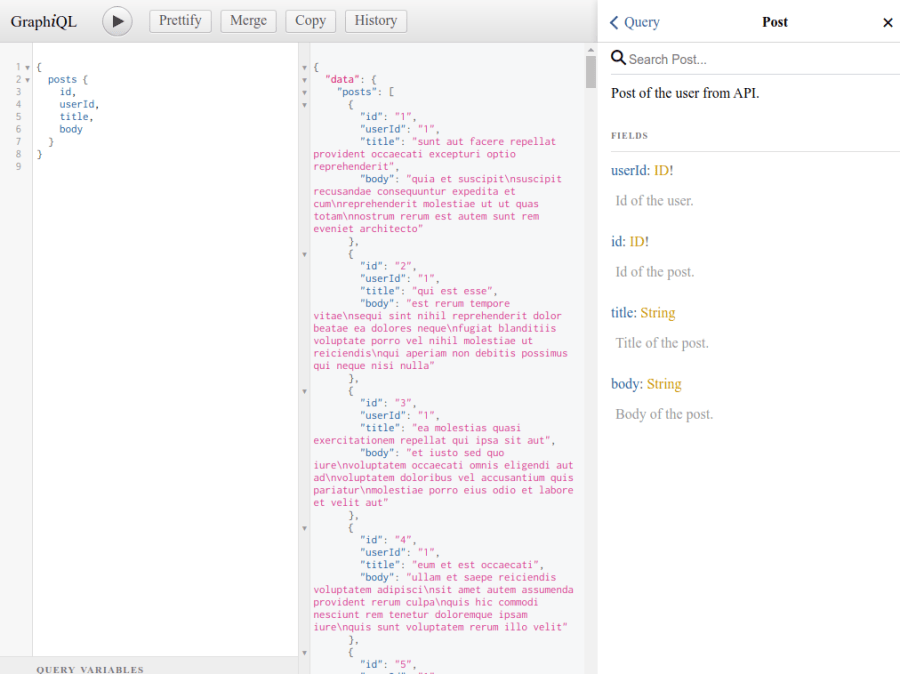Viewport: 900px width, 674px height.
Task: Click the Prettify button
Action: pos(180,21)
